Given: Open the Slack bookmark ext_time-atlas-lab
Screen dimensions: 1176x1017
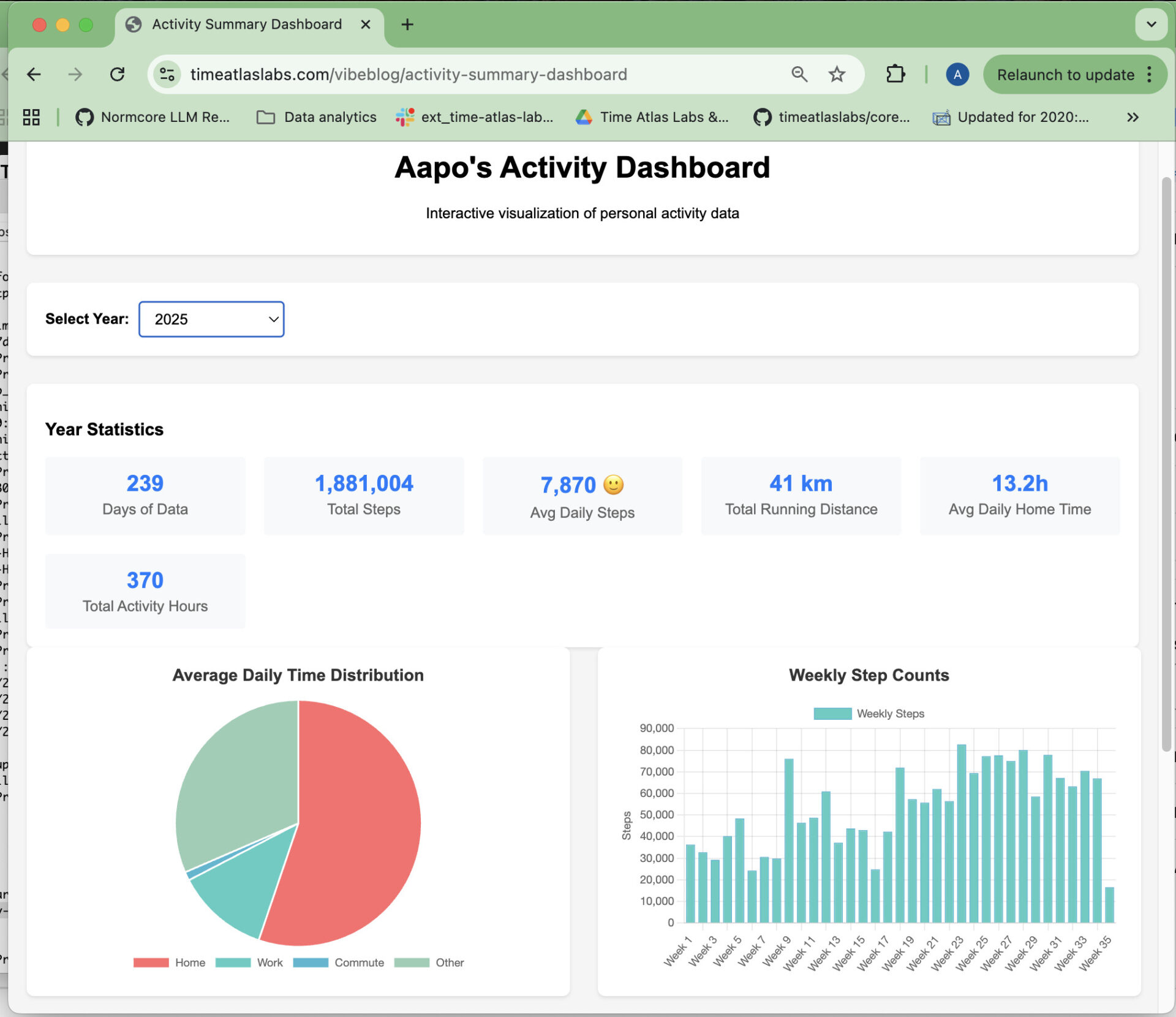Looking at the screenshot, I should tap(475, 117).
